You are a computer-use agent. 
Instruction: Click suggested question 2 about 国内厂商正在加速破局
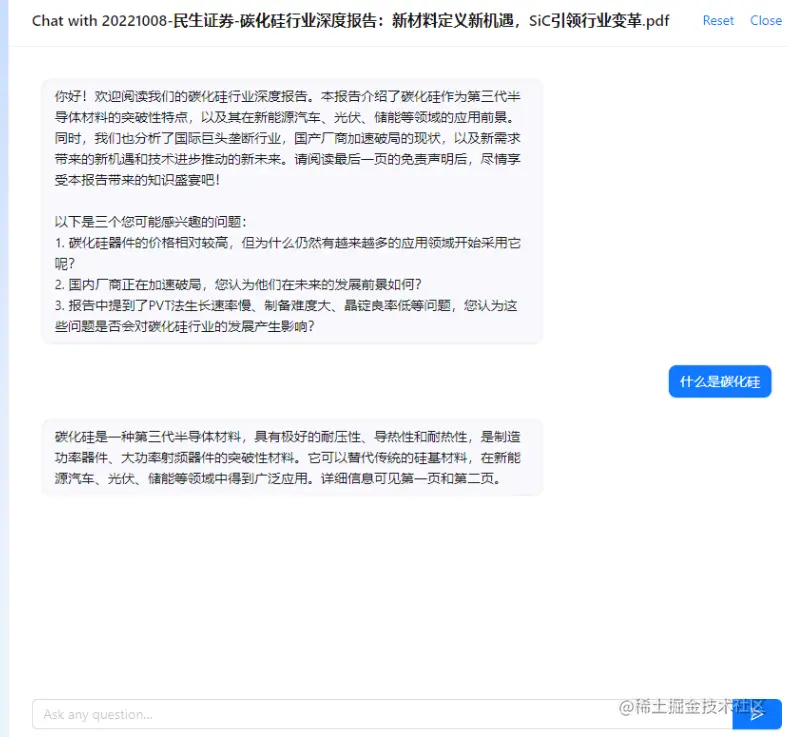point(238,285)
